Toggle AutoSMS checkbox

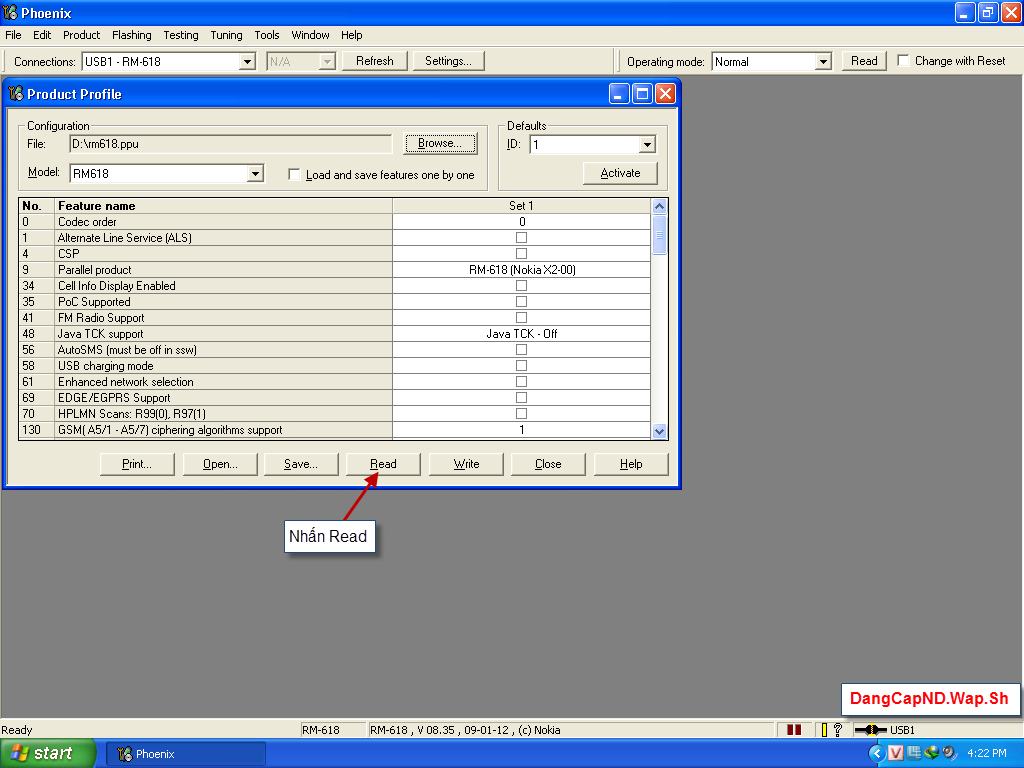[521, 349]
